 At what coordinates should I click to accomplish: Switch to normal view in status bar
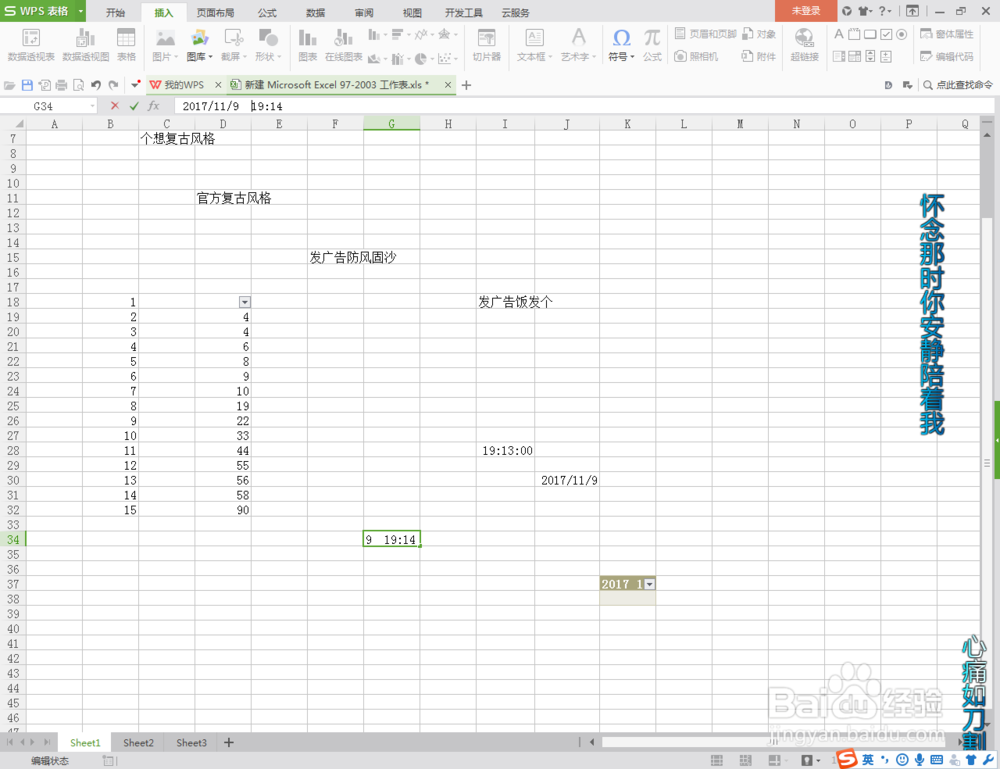coord(717,760)
